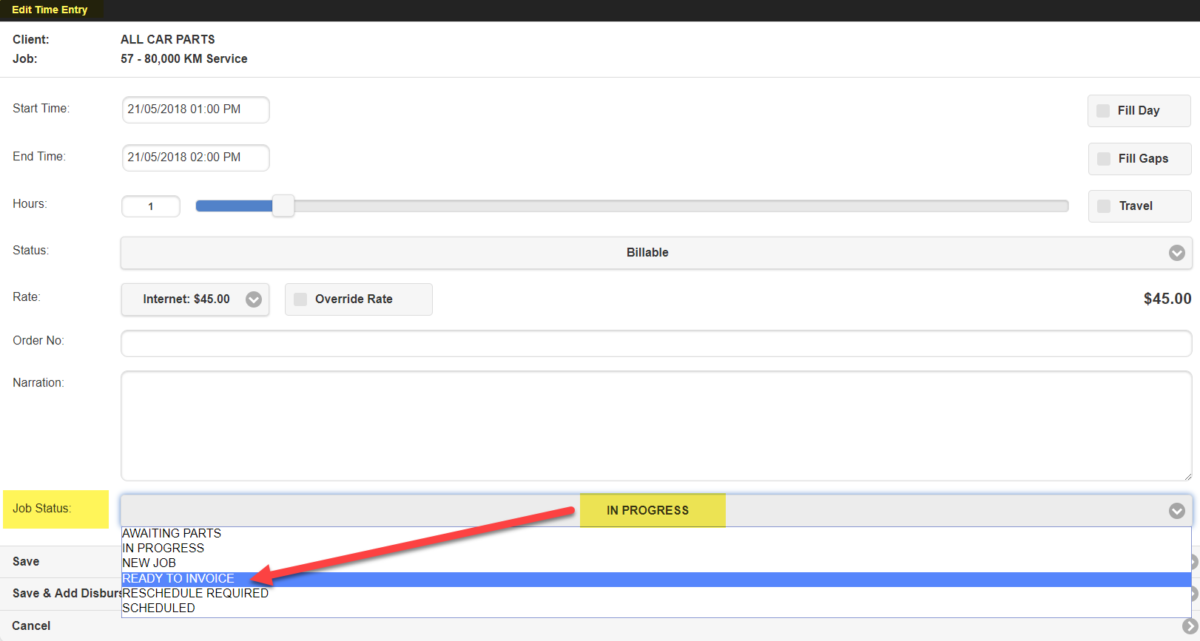Image resolution: width=1200 pixels, height=641 pixels.
Task: Open the Billable status chevron icon
Action: pyautogui.click(x=1176, y=252)
